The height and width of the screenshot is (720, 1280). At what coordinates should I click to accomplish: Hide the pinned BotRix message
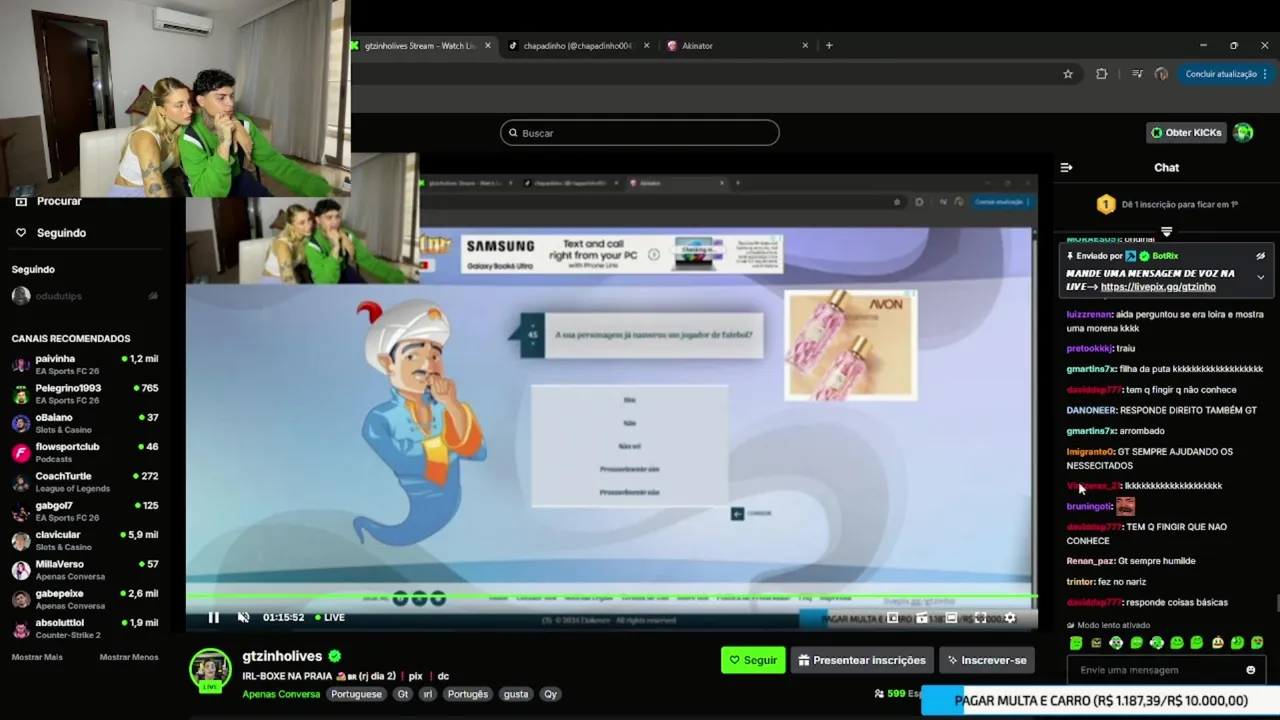[1260, 256]
